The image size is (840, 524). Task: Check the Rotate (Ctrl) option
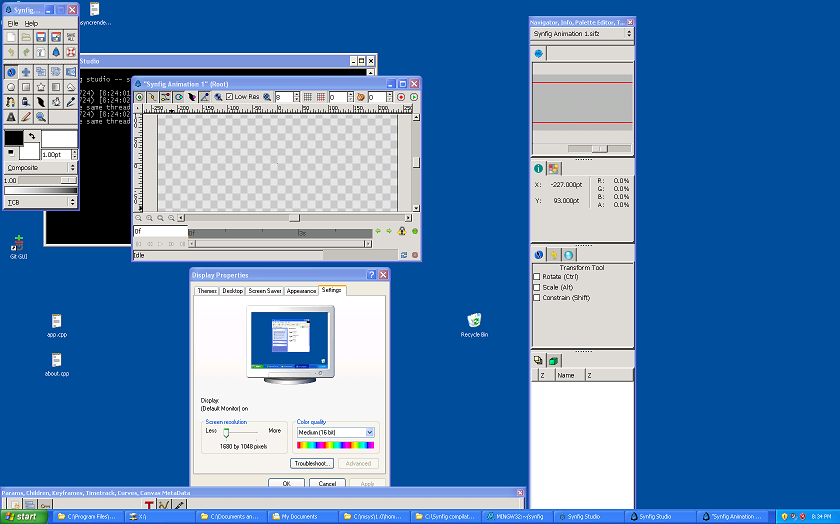(537, 277)
